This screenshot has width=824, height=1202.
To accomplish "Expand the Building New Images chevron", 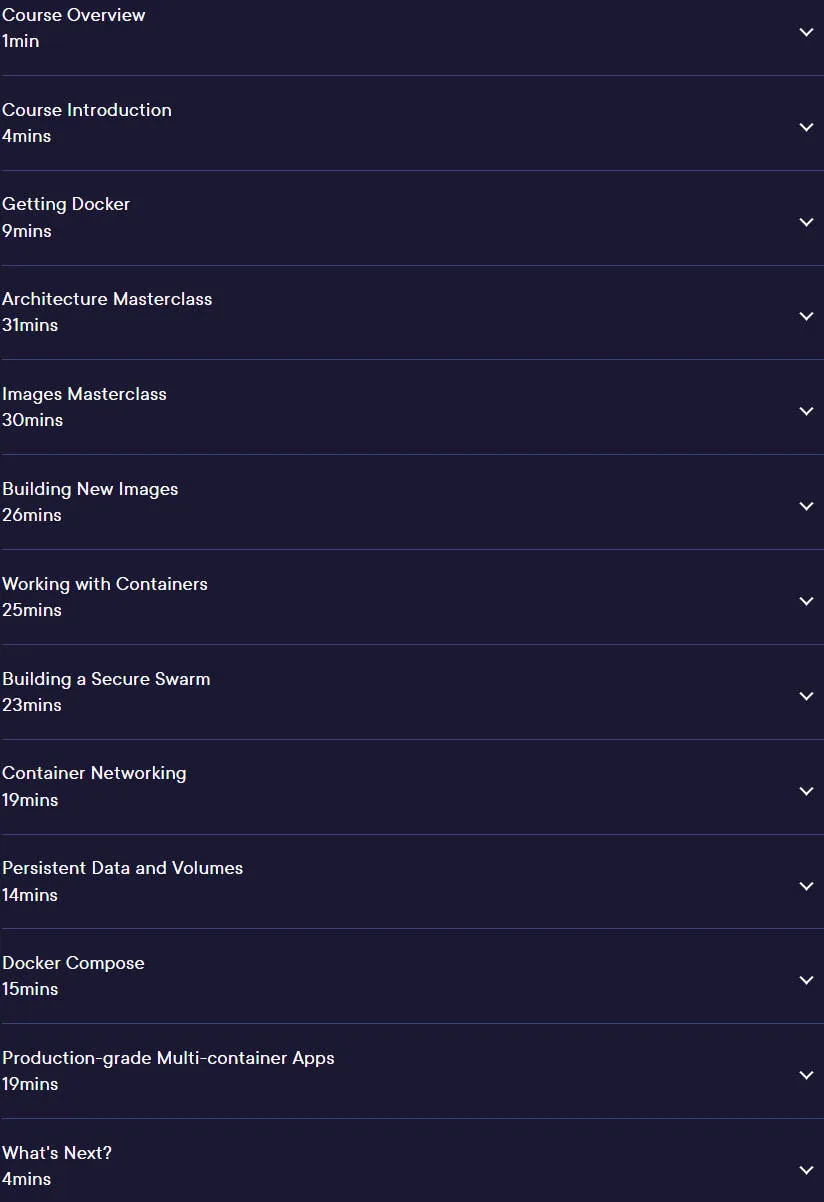I will (806, 506).
